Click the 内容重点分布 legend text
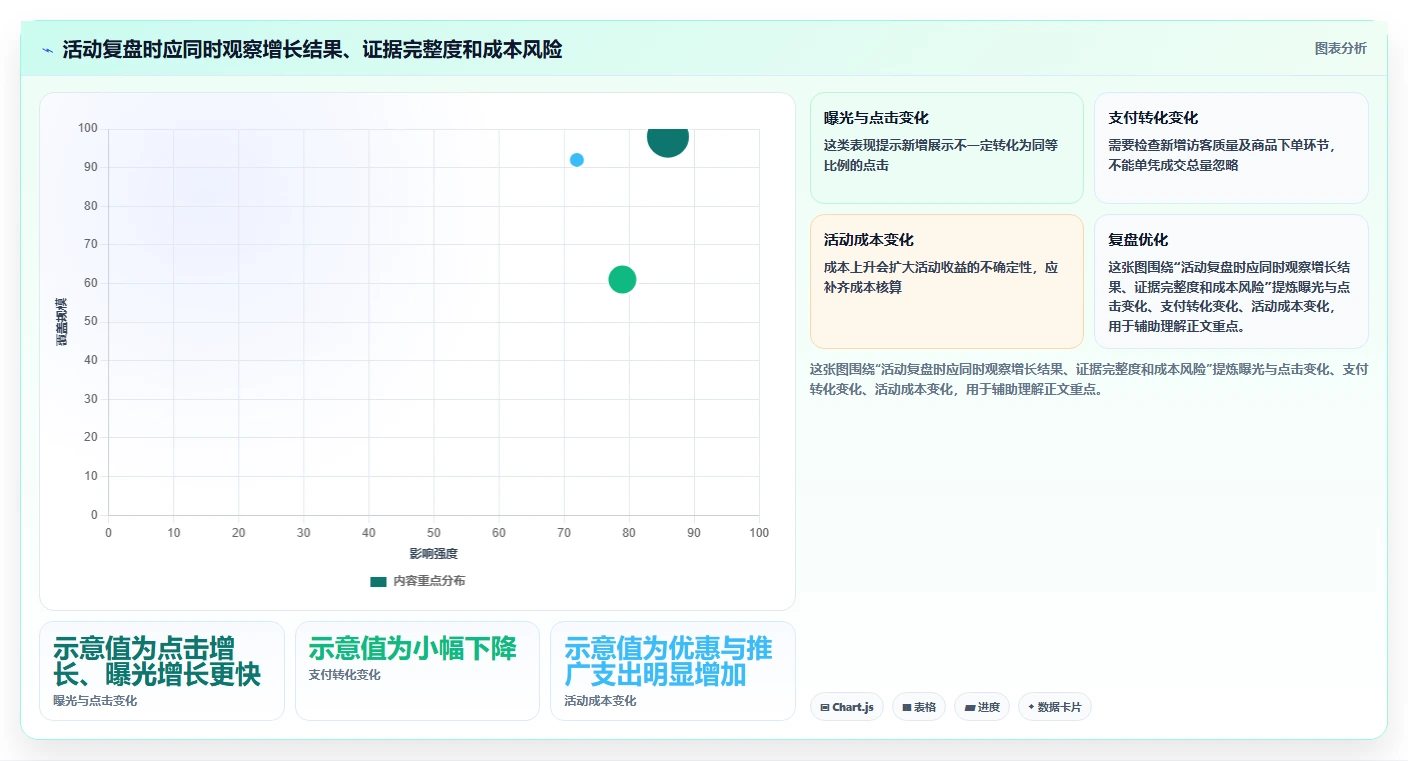The width and height of the screenshot is (1408, 761). (x=429, y=581)
